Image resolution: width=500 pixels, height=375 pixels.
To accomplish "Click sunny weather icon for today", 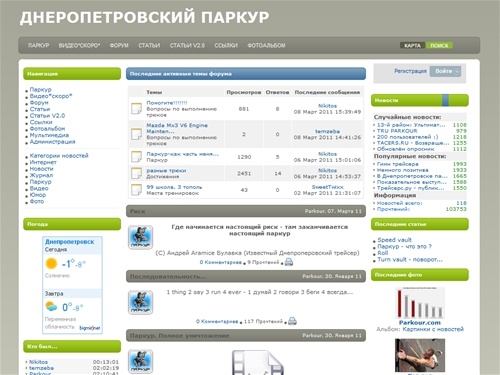I will click(51, 264).
